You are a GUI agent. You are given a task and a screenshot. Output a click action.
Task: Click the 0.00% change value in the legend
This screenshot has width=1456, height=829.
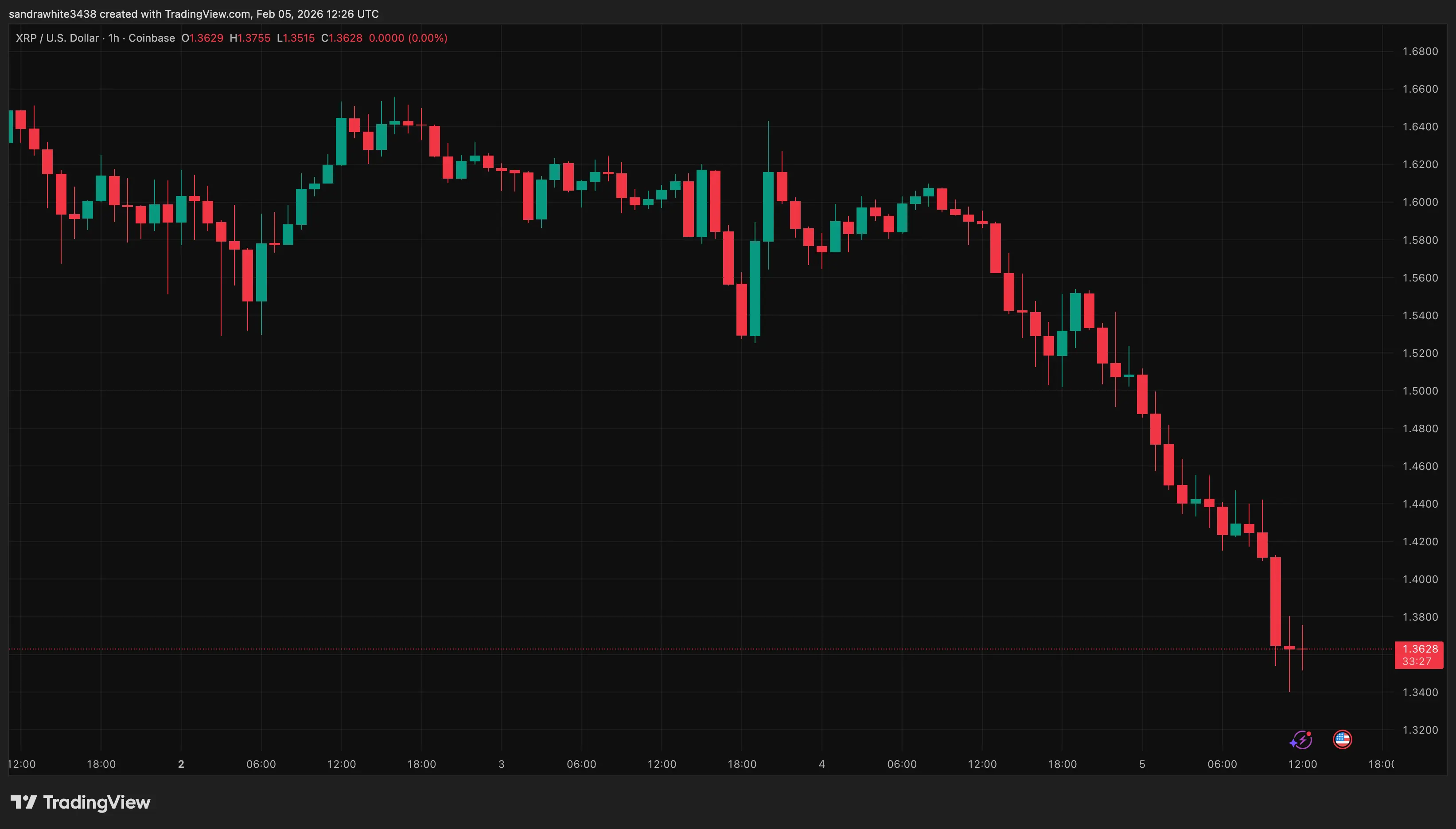click(x=427, y=38)
